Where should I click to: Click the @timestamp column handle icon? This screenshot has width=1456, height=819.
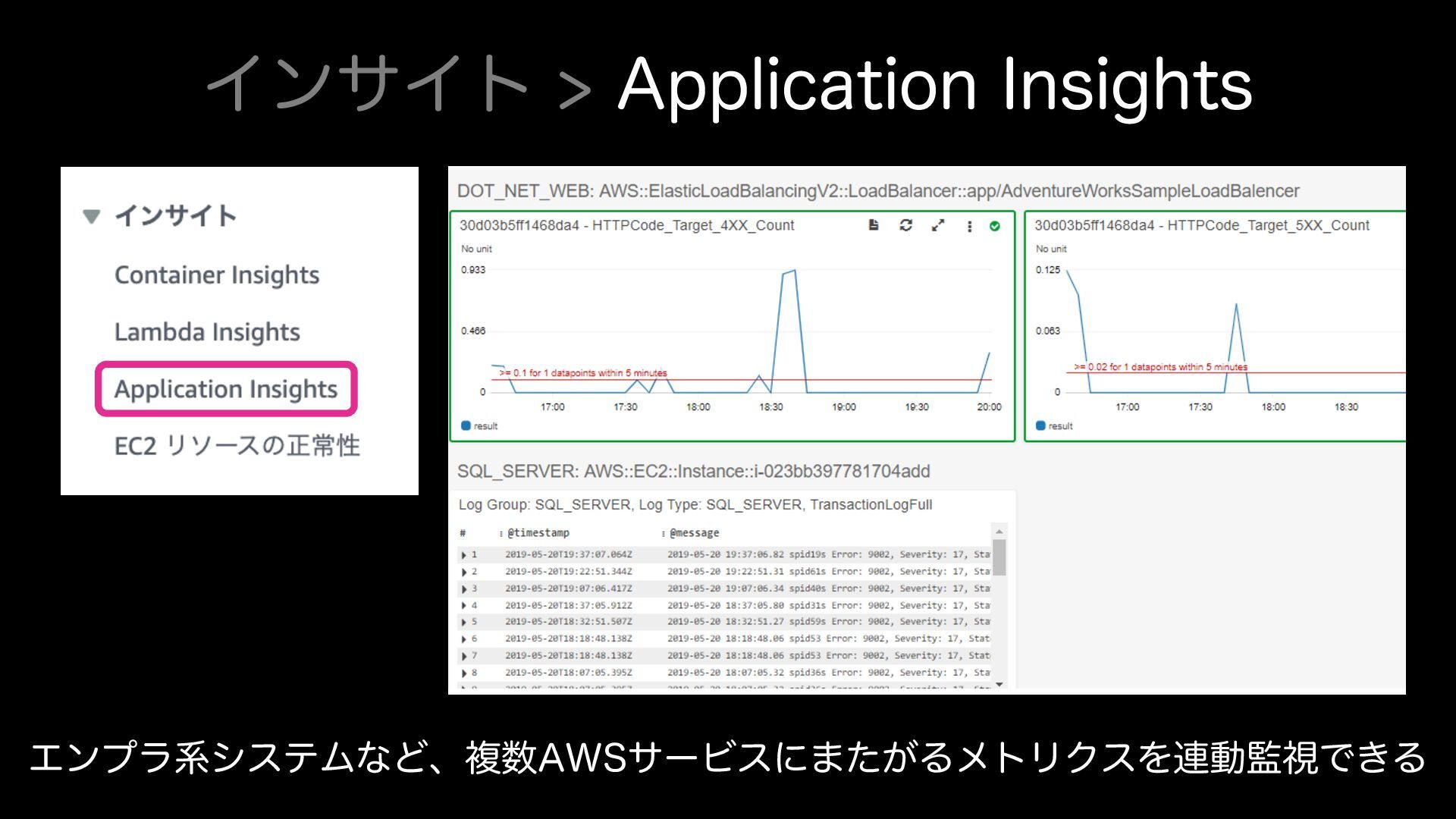tap(500, 534)
